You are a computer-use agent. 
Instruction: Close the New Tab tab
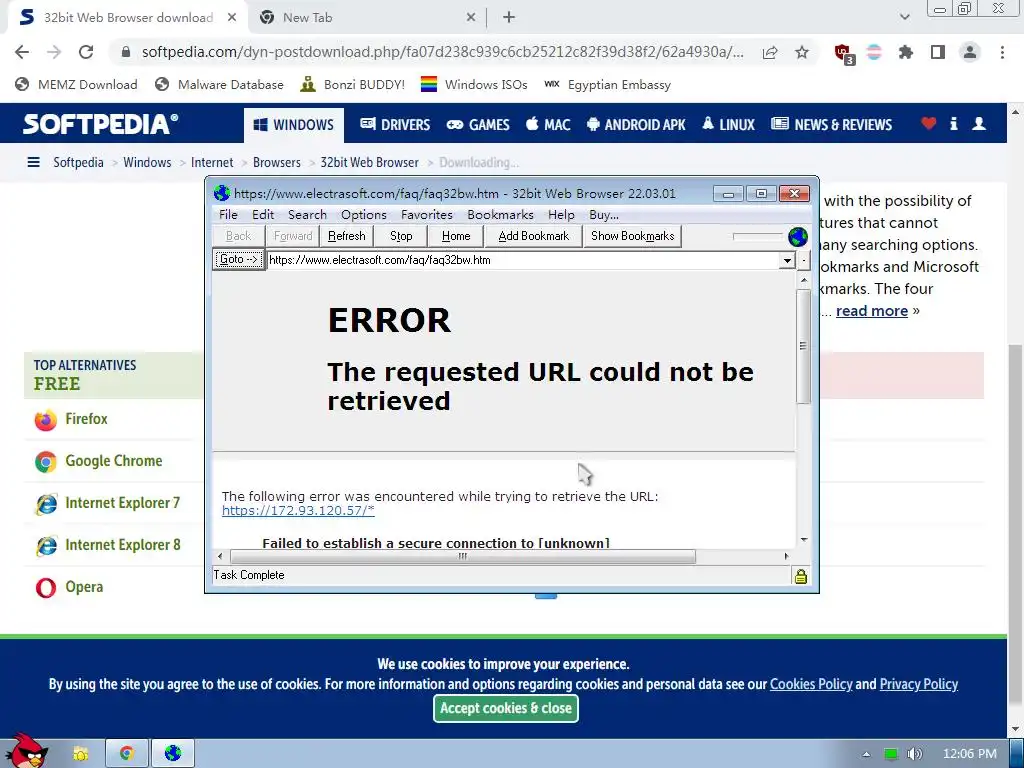coord(471,18)
